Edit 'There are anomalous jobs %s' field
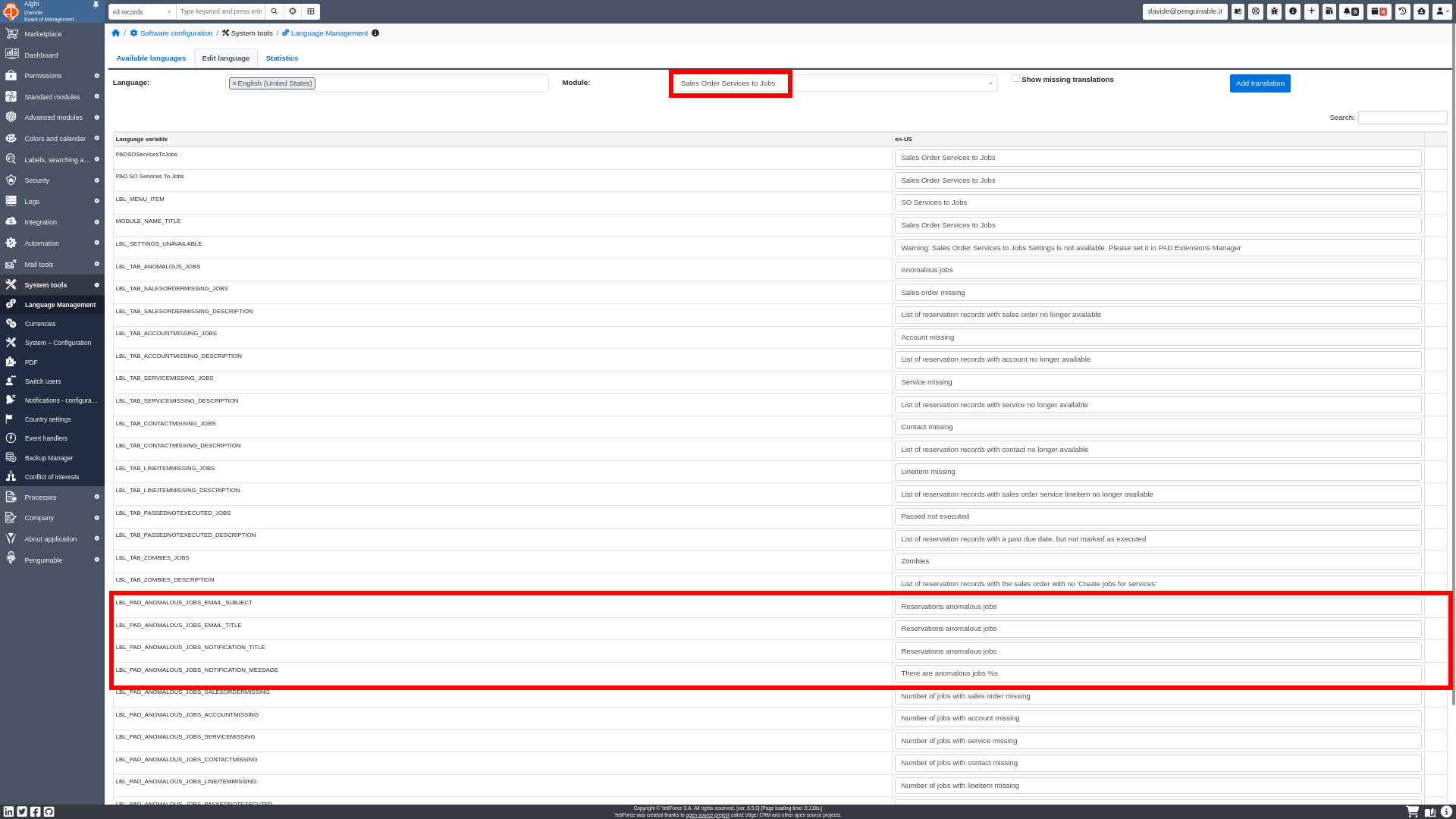This screenshot has height=819, width=1456. point(1158,673)
